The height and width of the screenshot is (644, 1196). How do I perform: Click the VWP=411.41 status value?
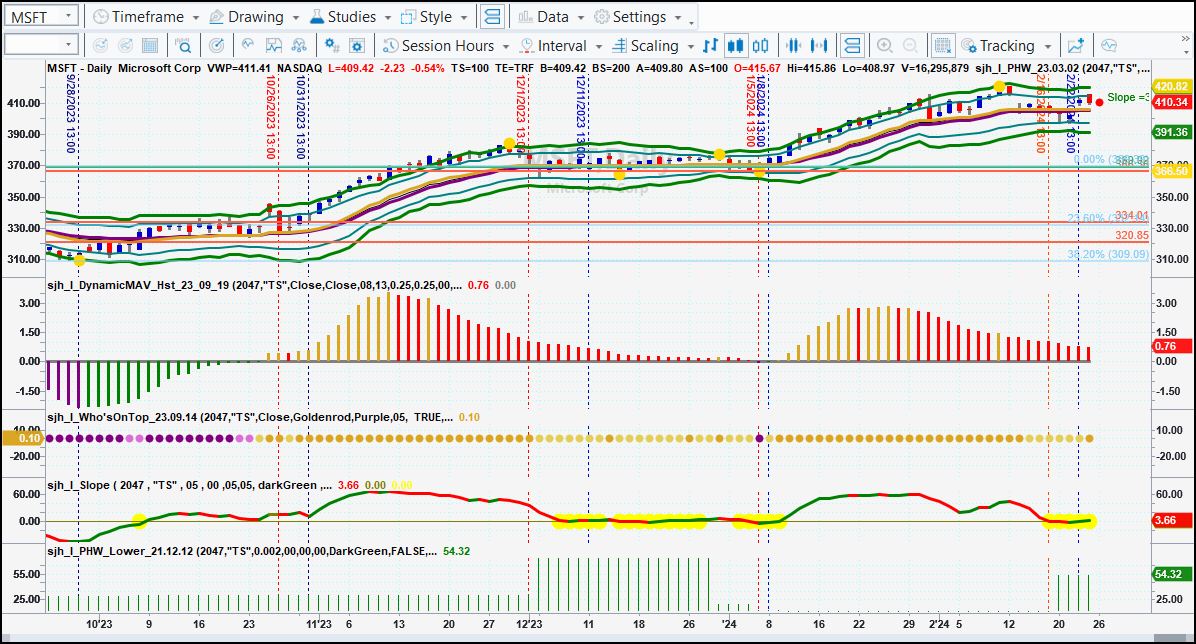click(x=238, y=68)
